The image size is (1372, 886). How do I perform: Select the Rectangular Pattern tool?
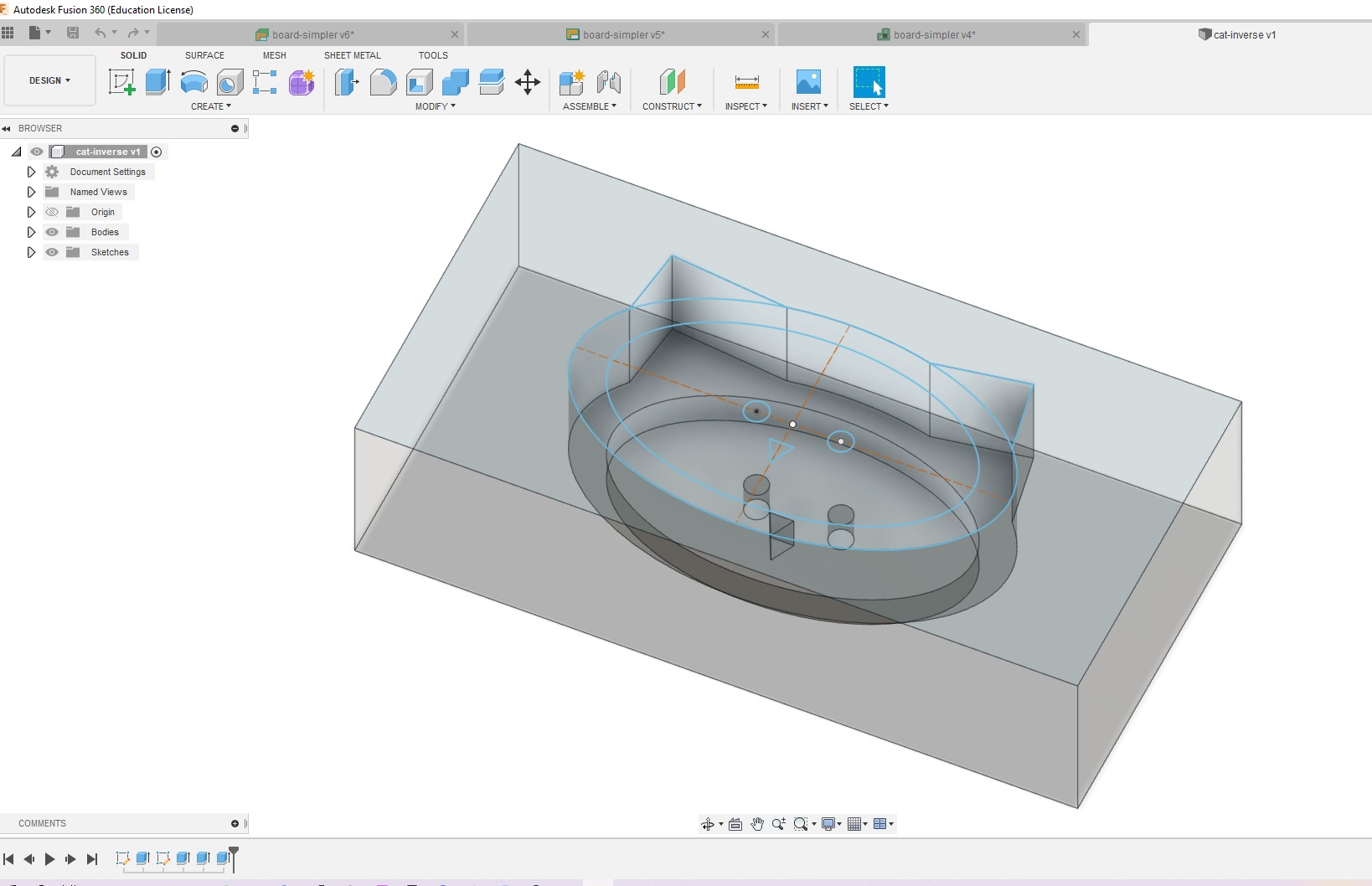click(265, 82)
